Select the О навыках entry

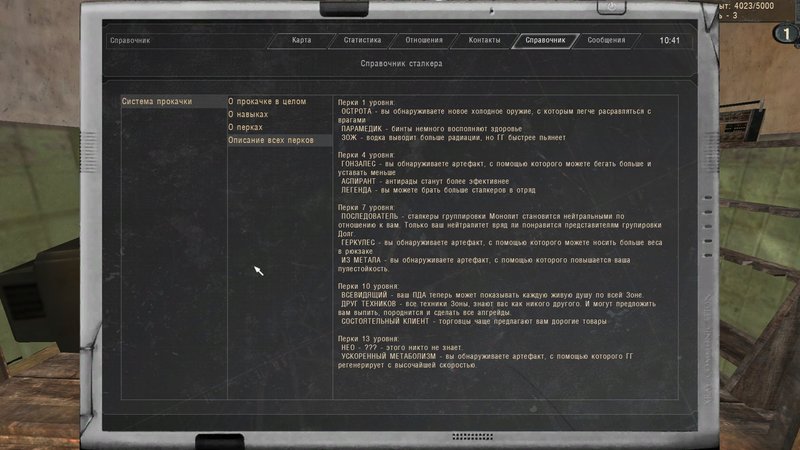coord(251,115)
